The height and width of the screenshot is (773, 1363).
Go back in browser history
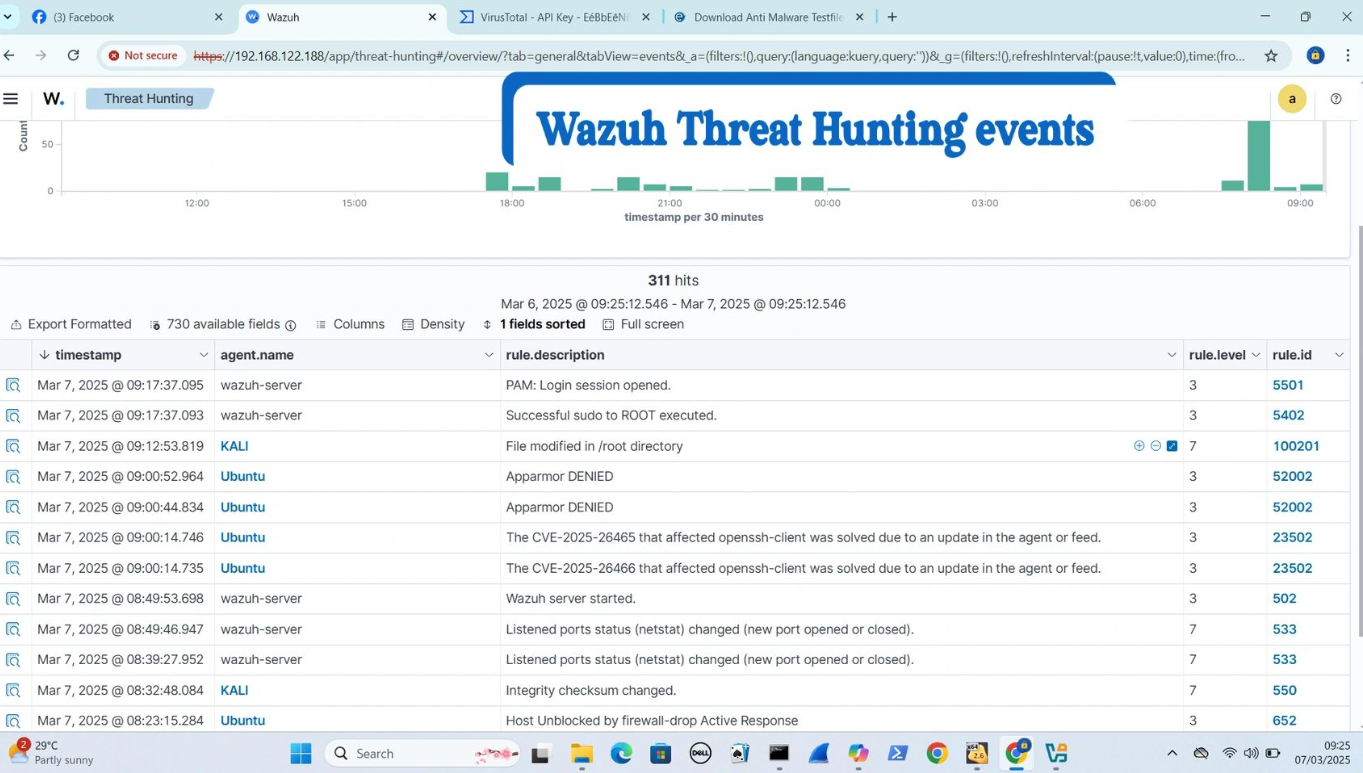coord(9,56)
